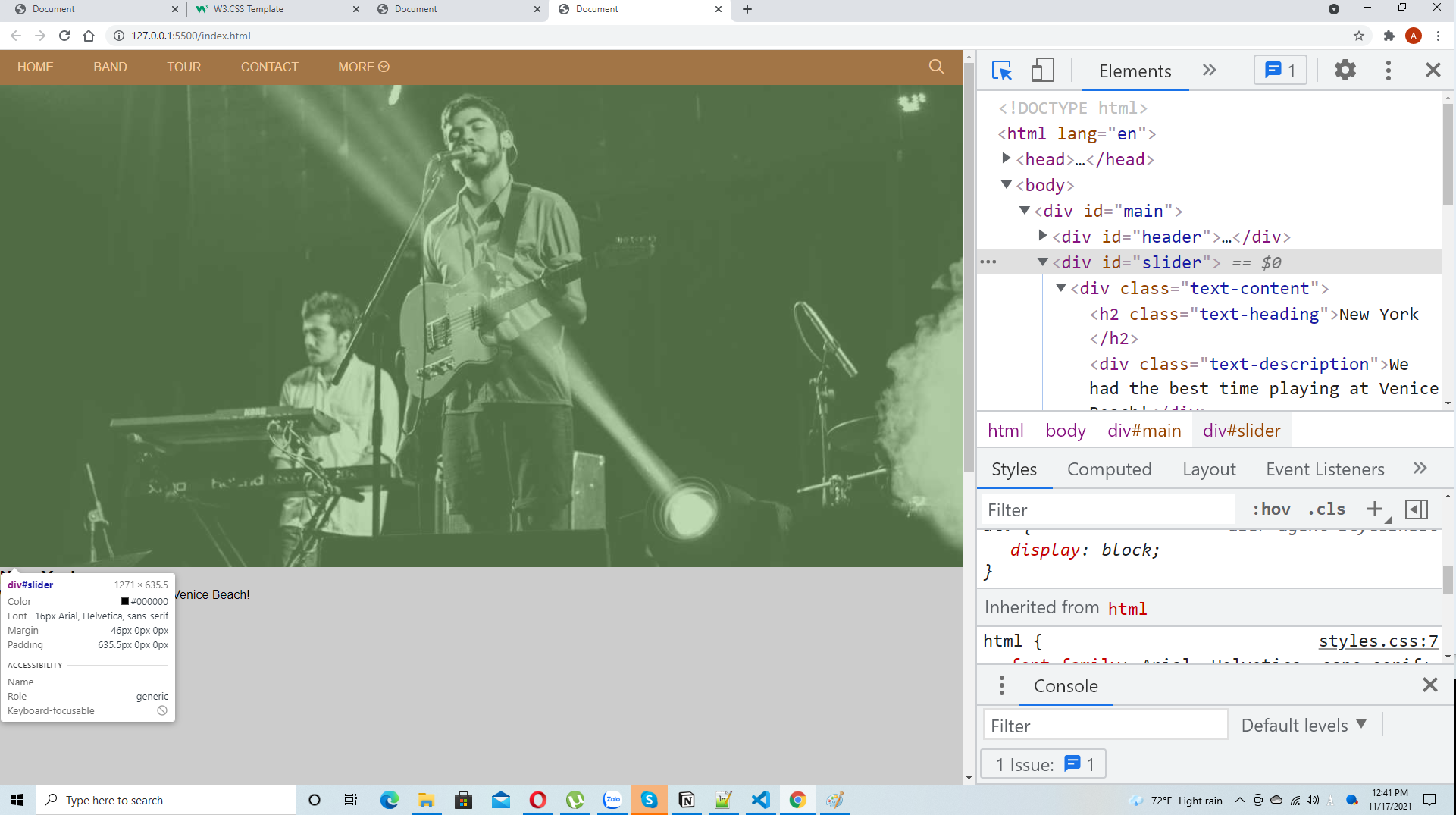This screenshot has height=815, width=1456.
Task: Toggle the :hov element state panel
Action: 1271,509
